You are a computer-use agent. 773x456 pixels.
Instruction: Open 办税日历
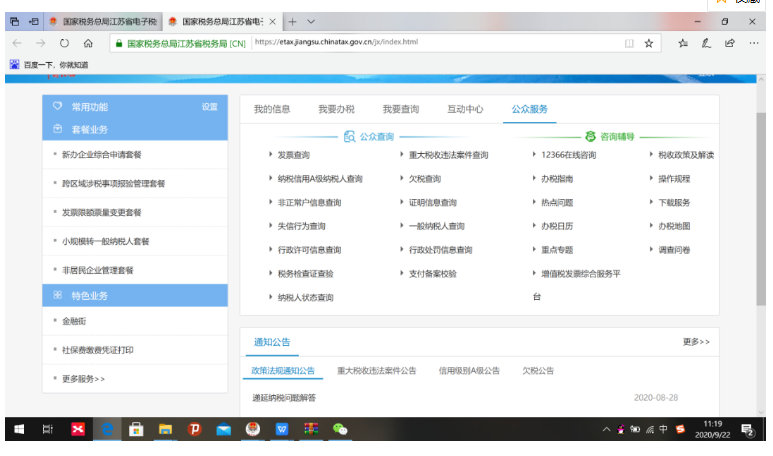[x=557, y=226]
